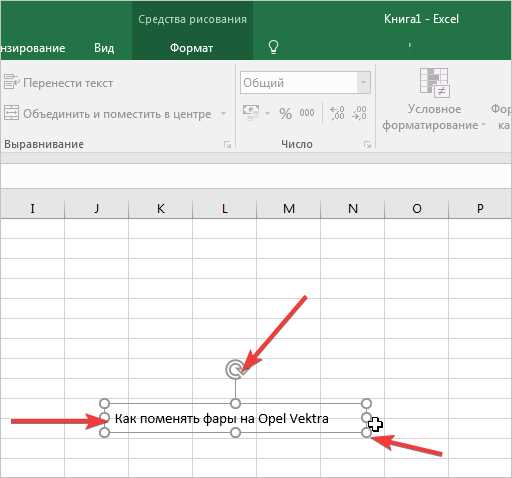Select column I header
The height and width of the screenshot is (478, 512).
click(32, 208)
